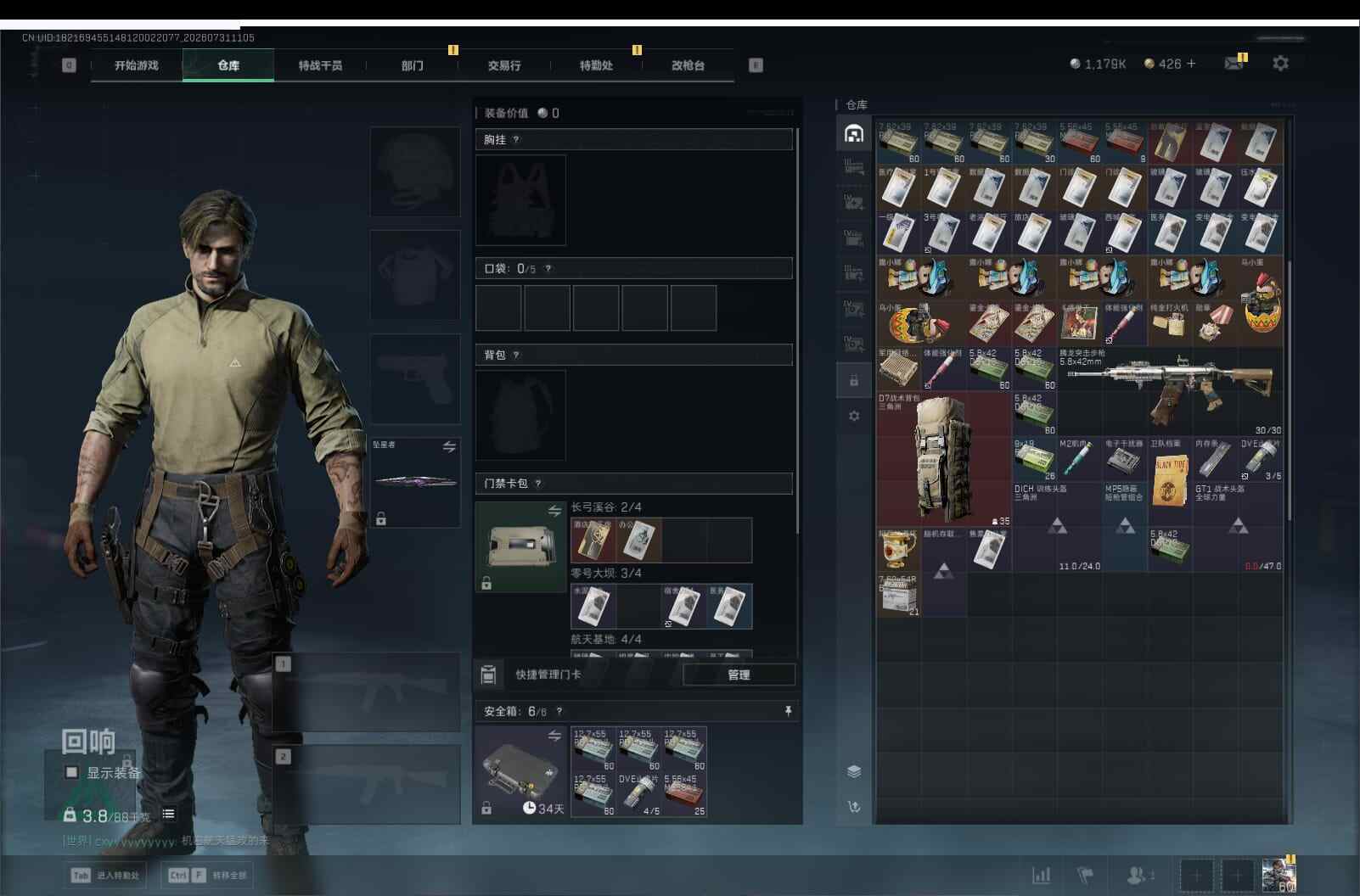The width and height of the screenshot is (1360, 896).
Task: Open the mail inbox envelope icon
Action: 1234,64
